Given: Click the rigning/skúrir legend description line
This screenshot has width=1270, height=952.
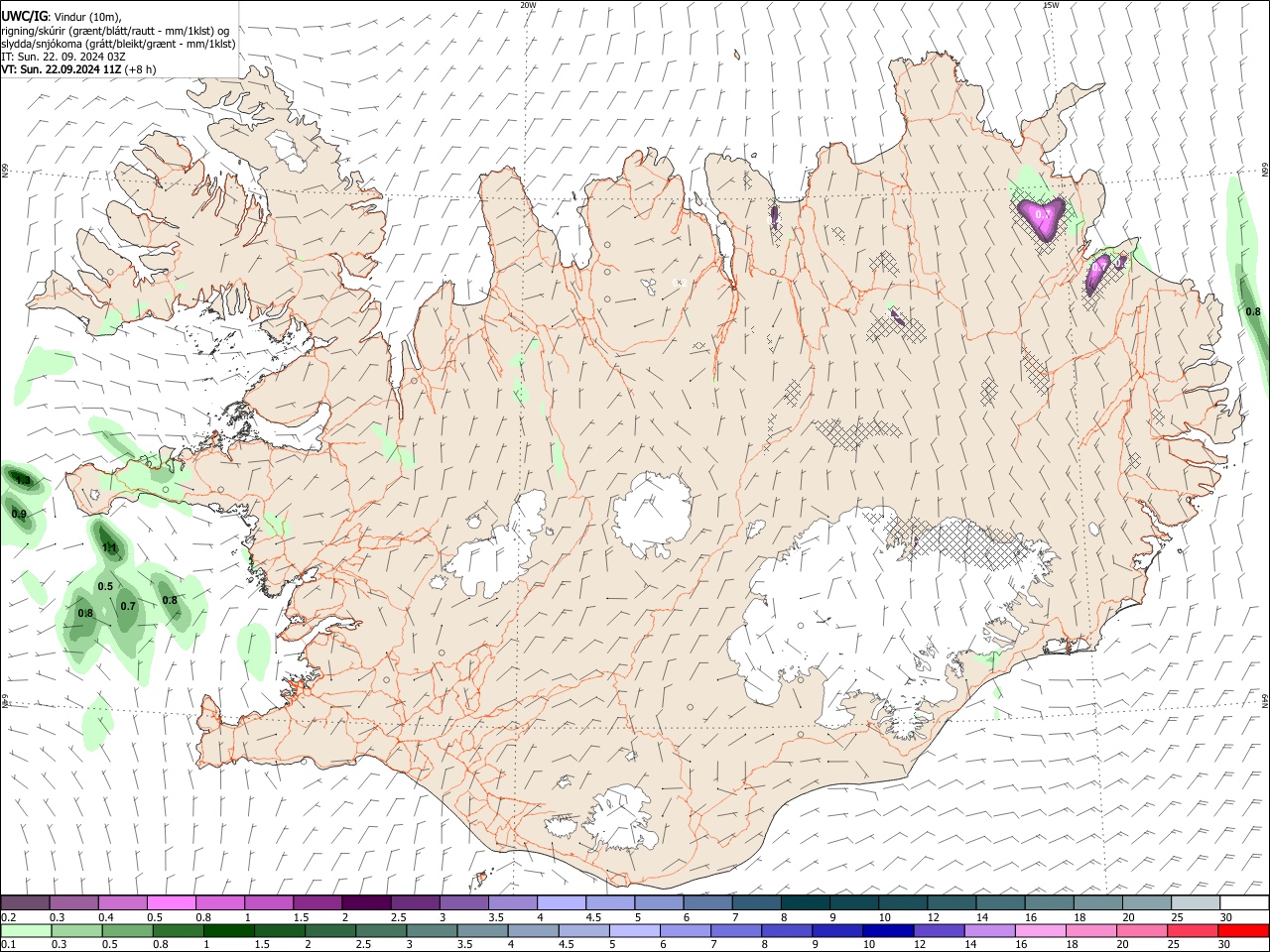Looking at the screenshot, I should click(115, 31).
